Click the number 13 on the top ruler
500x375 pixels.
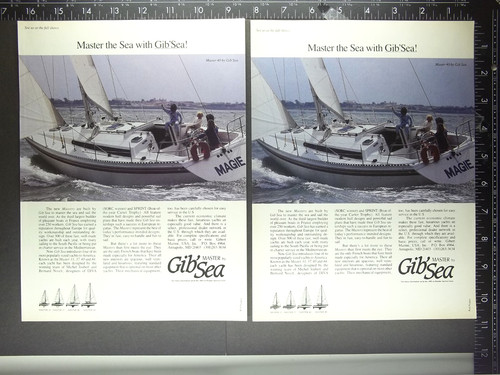[x=114, y=11]
